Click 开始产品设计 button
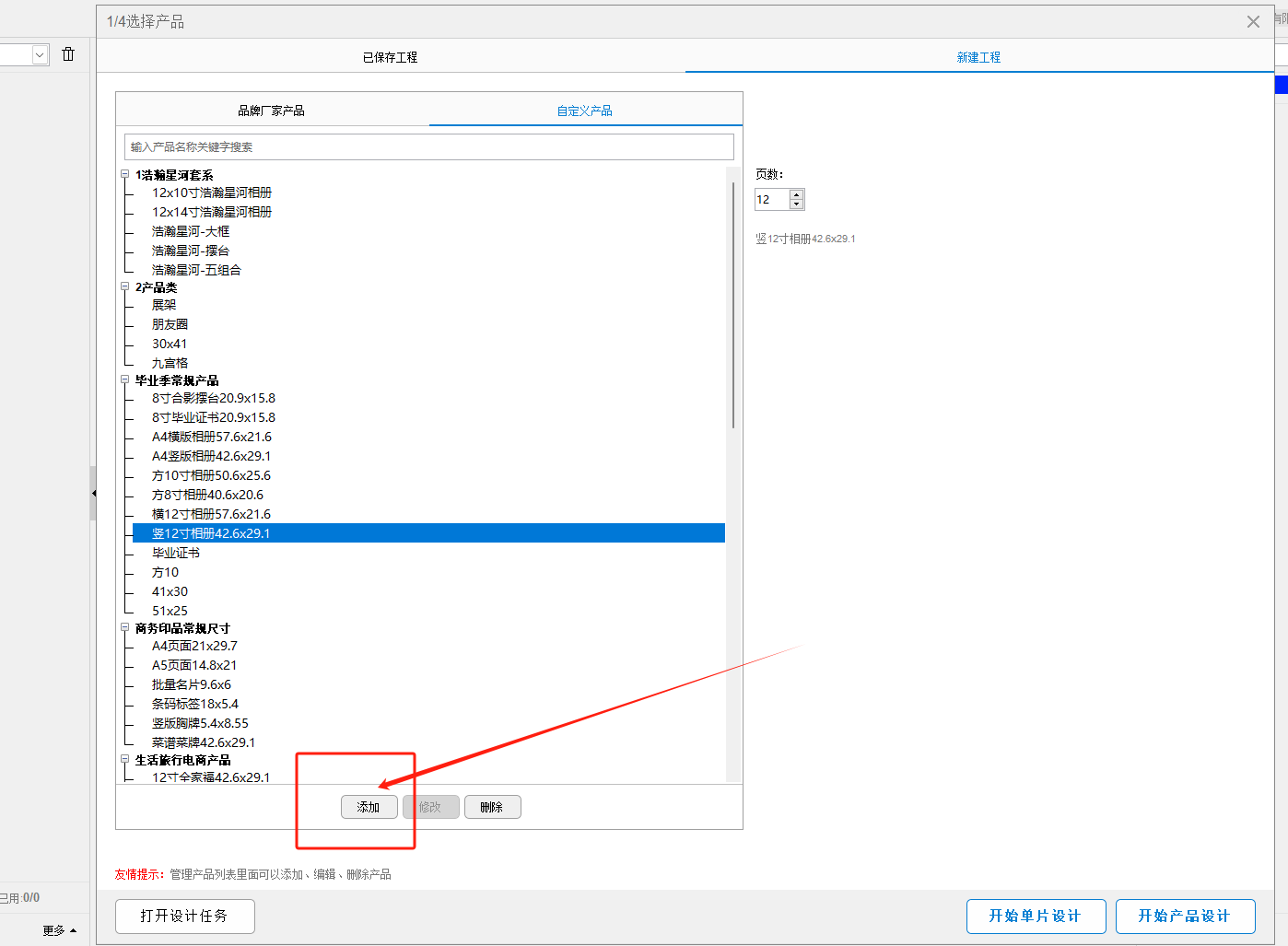Viewport: 1288px width, 946px height. click(x=1185, y=916)
